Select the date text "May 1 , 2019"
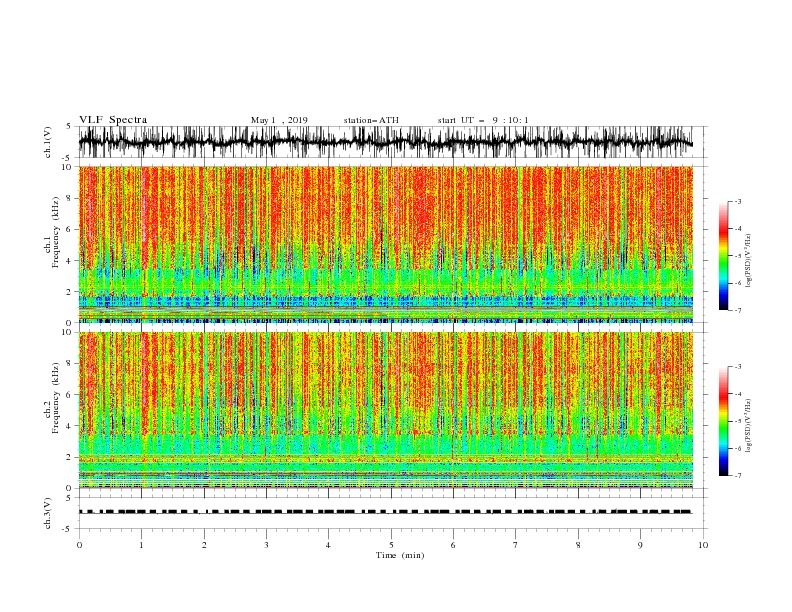This screenshot has width=792, height=612. 279,120
